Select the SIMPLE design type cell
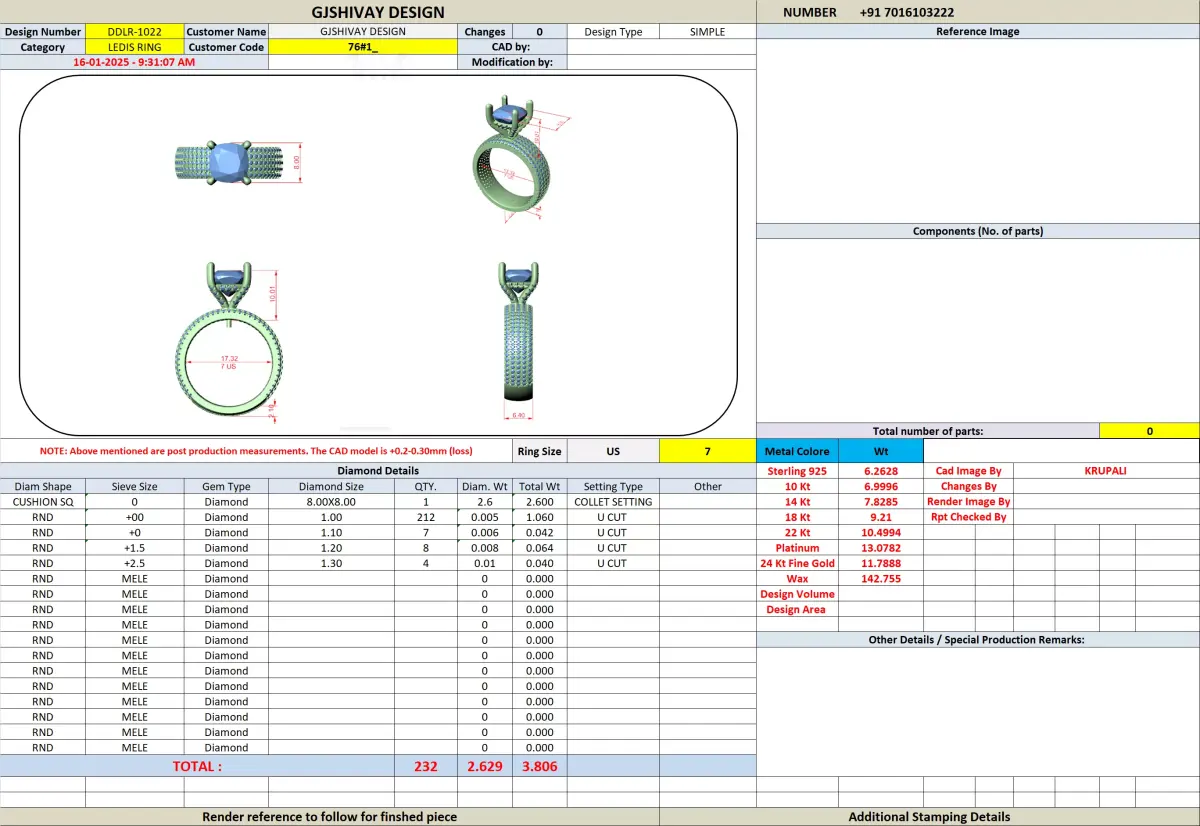Screen dimensions: 1200x826 pos(707,31)
